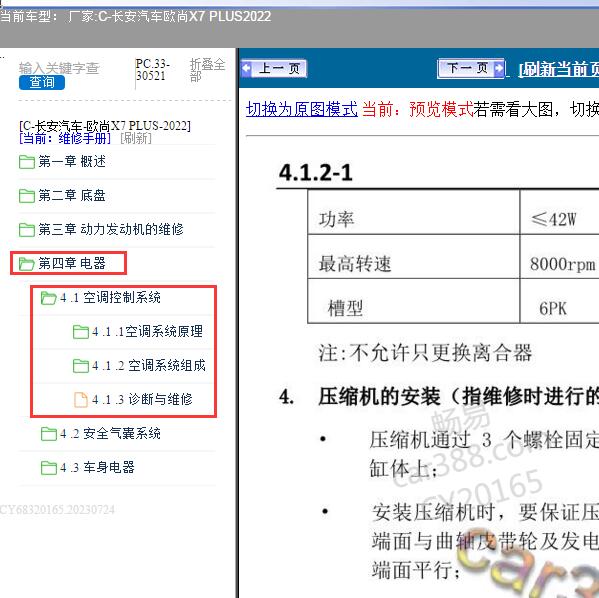Click folder icon of 4.2 安全气囊系统
Viewport: 599px width, 598px height.
pyautogui.click(x=49, y=434)
